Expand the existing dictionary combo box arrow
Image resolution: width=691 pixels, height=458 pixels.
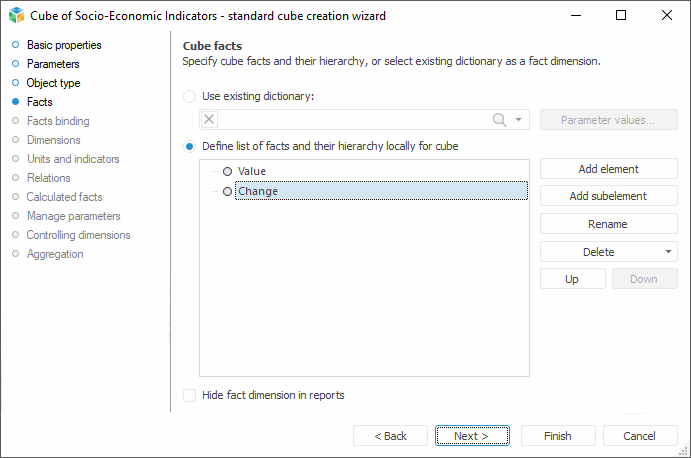click(x=519, y=120)
